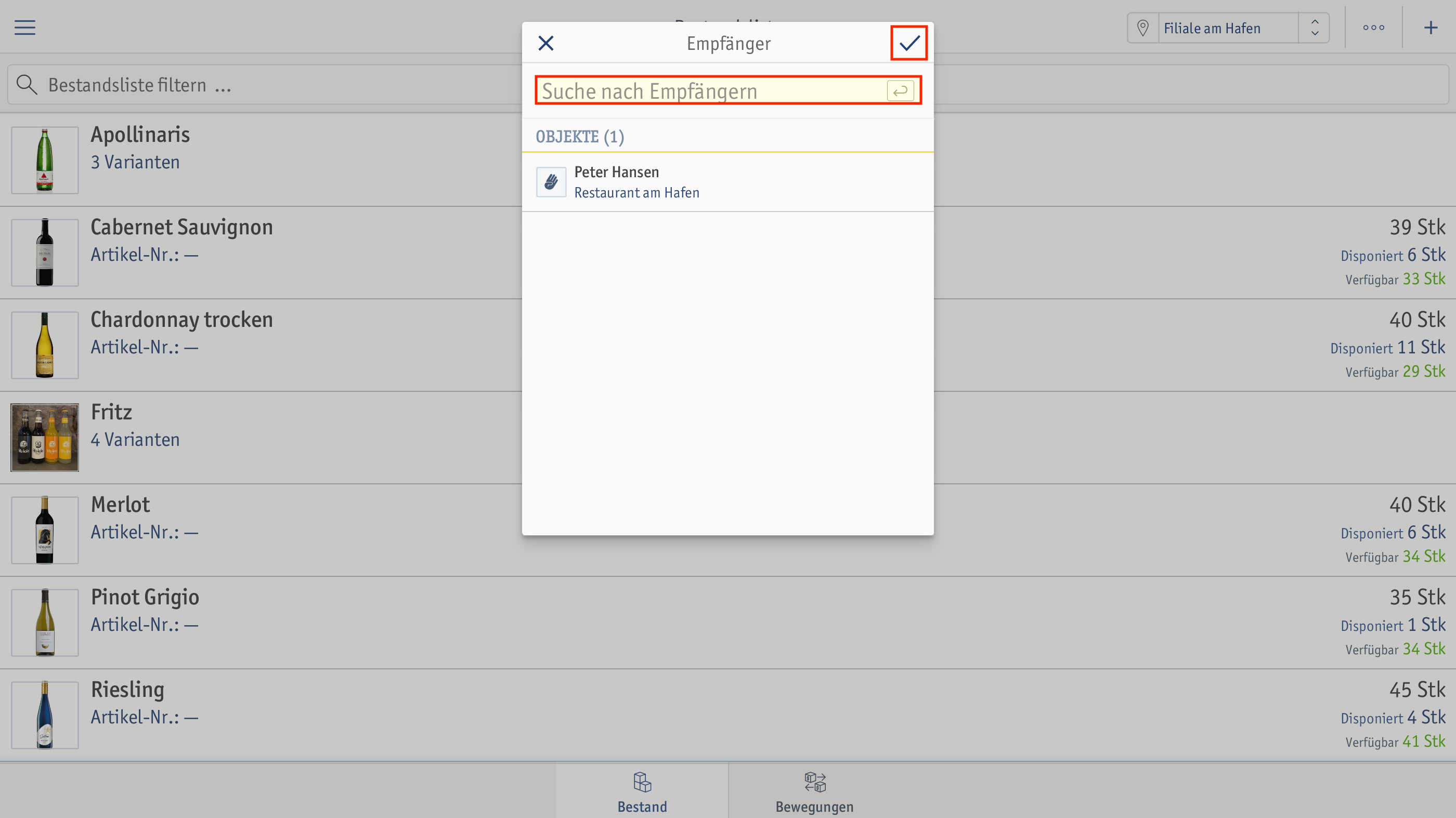Open Fritz bottles thumbnail
This screenshot has height=818, width=1456.
click(x=45, y=437)
